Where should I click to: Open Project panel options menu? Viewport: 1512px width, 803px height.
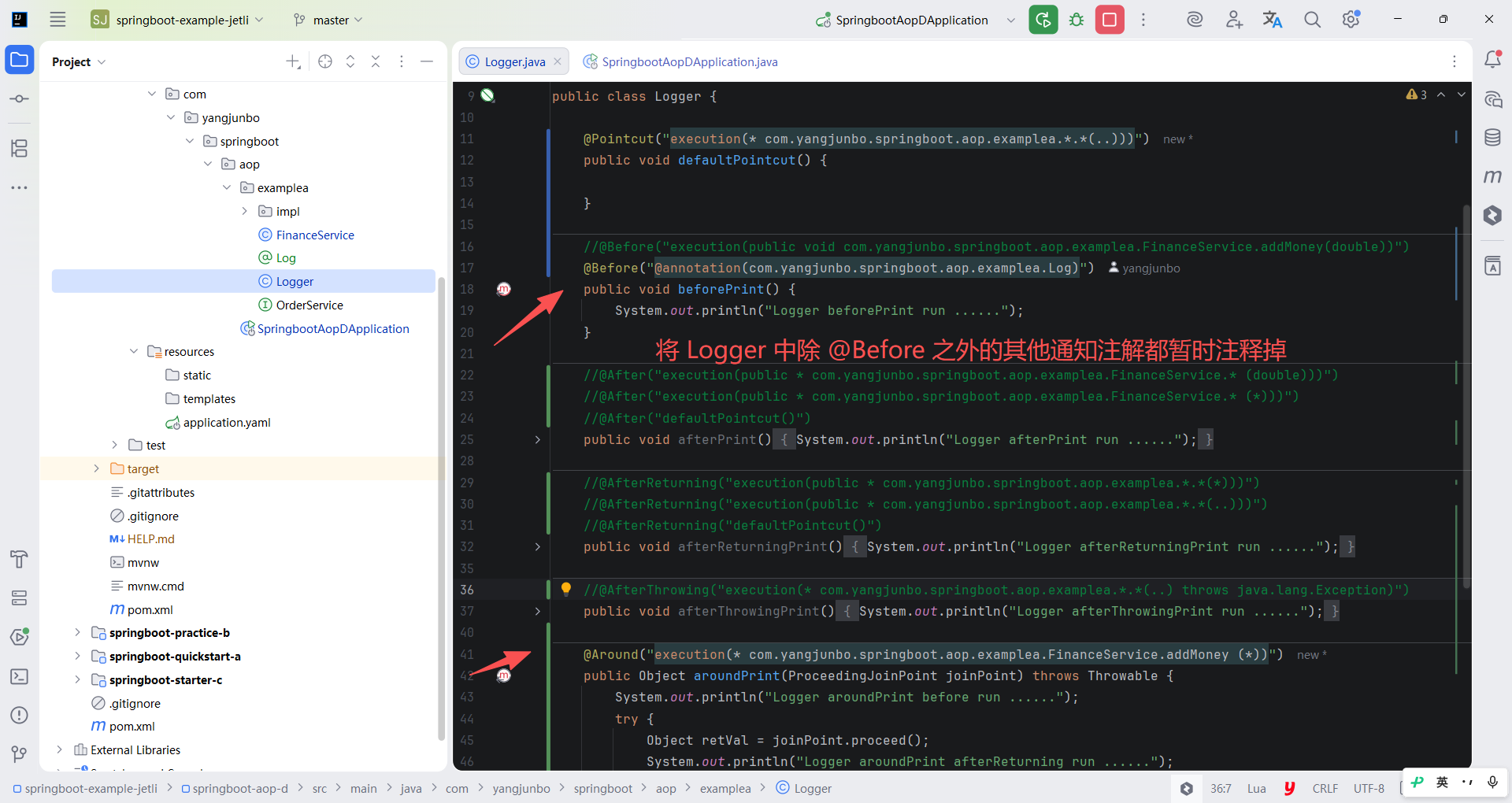point(402,61)
